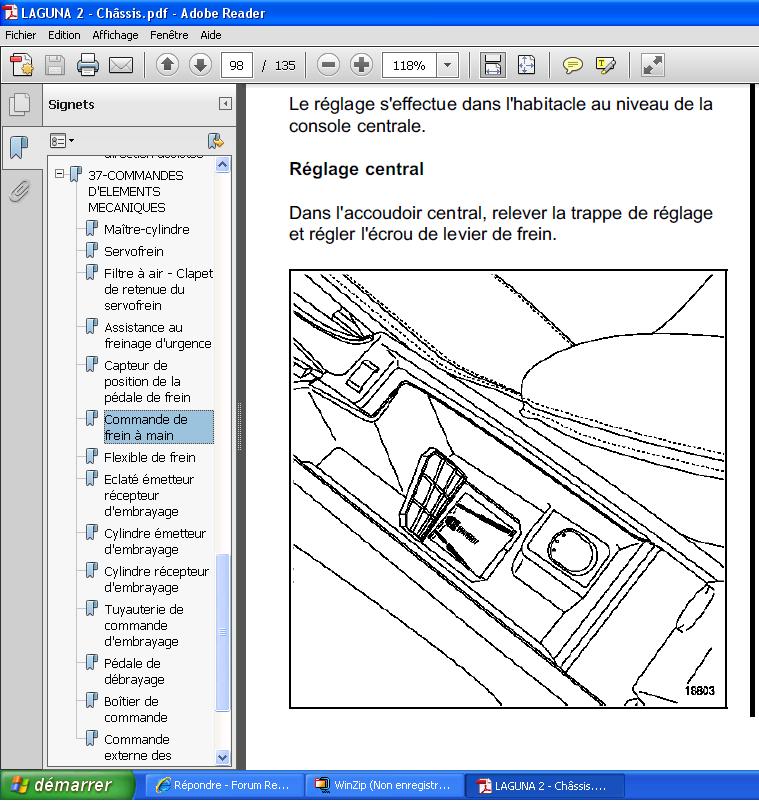This screenshot has width=759, height=803.
Task: Click the fit one full page icon
Action: click(526, 65)
